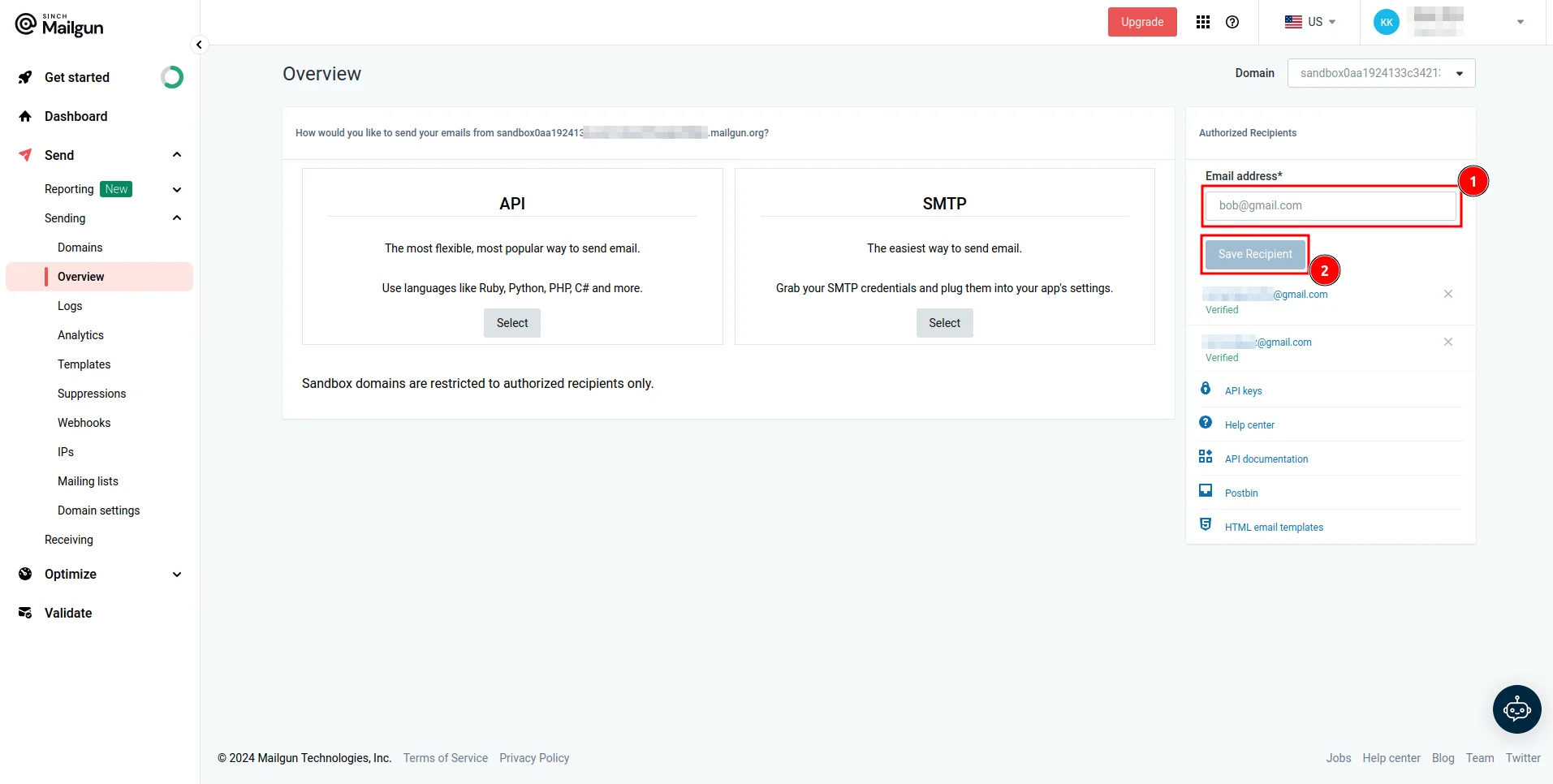This screenshot has height=784, width=1553.
Task: Open Logs in the sidebar
Action: pos(70,306)
